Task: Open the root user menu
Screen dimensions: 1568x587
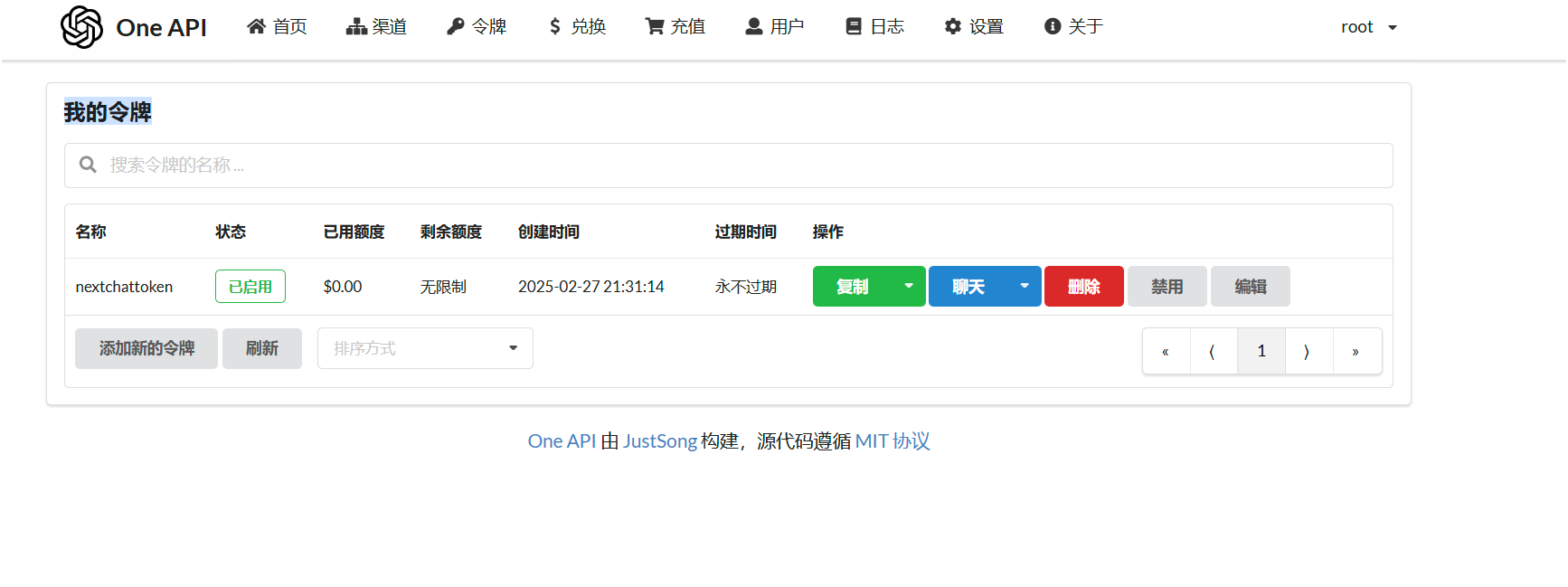Action: [1368, 27]
